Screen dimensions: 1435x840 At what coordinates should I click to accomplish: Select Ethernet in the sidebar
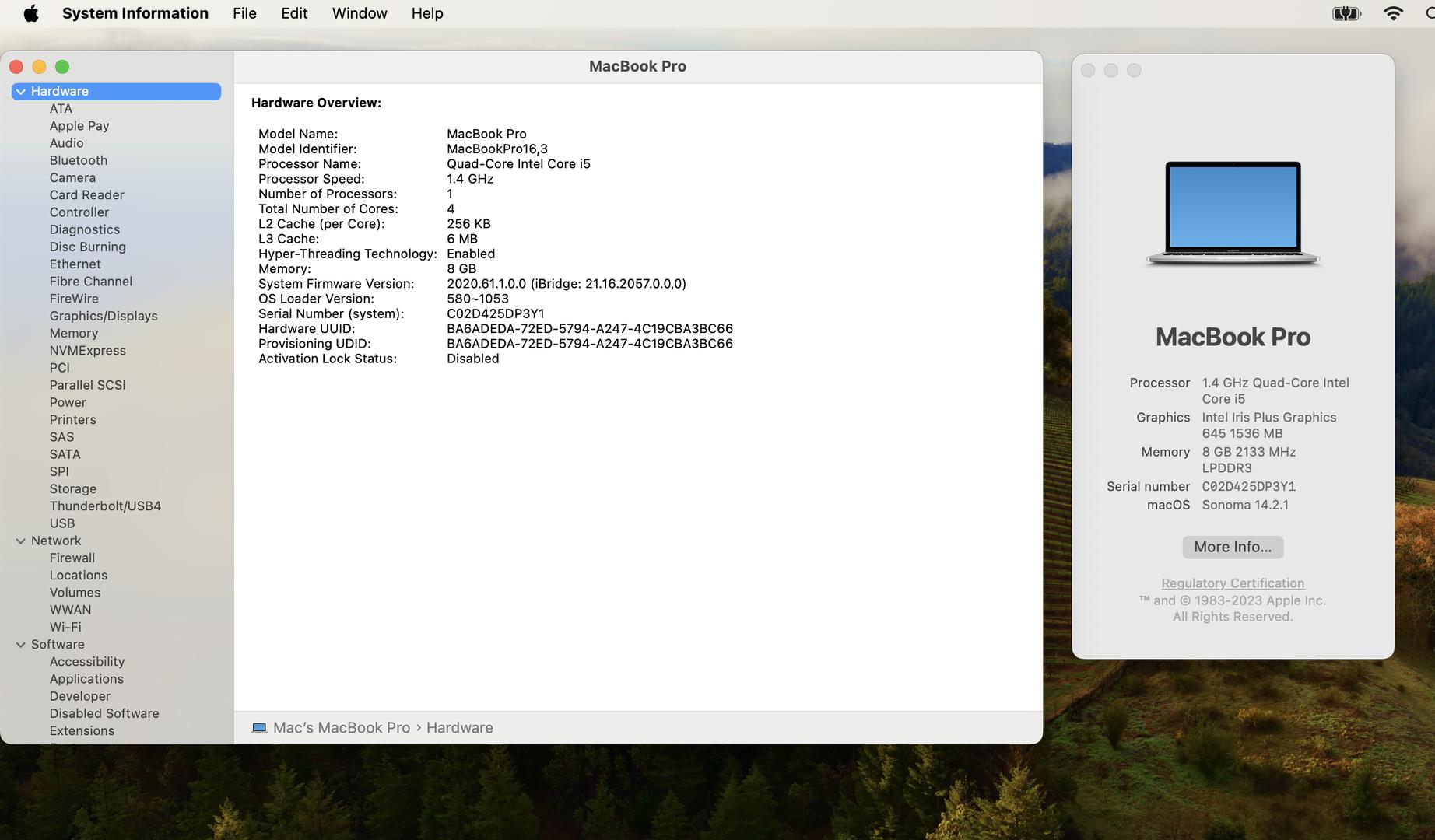click(x=75, y=264)
